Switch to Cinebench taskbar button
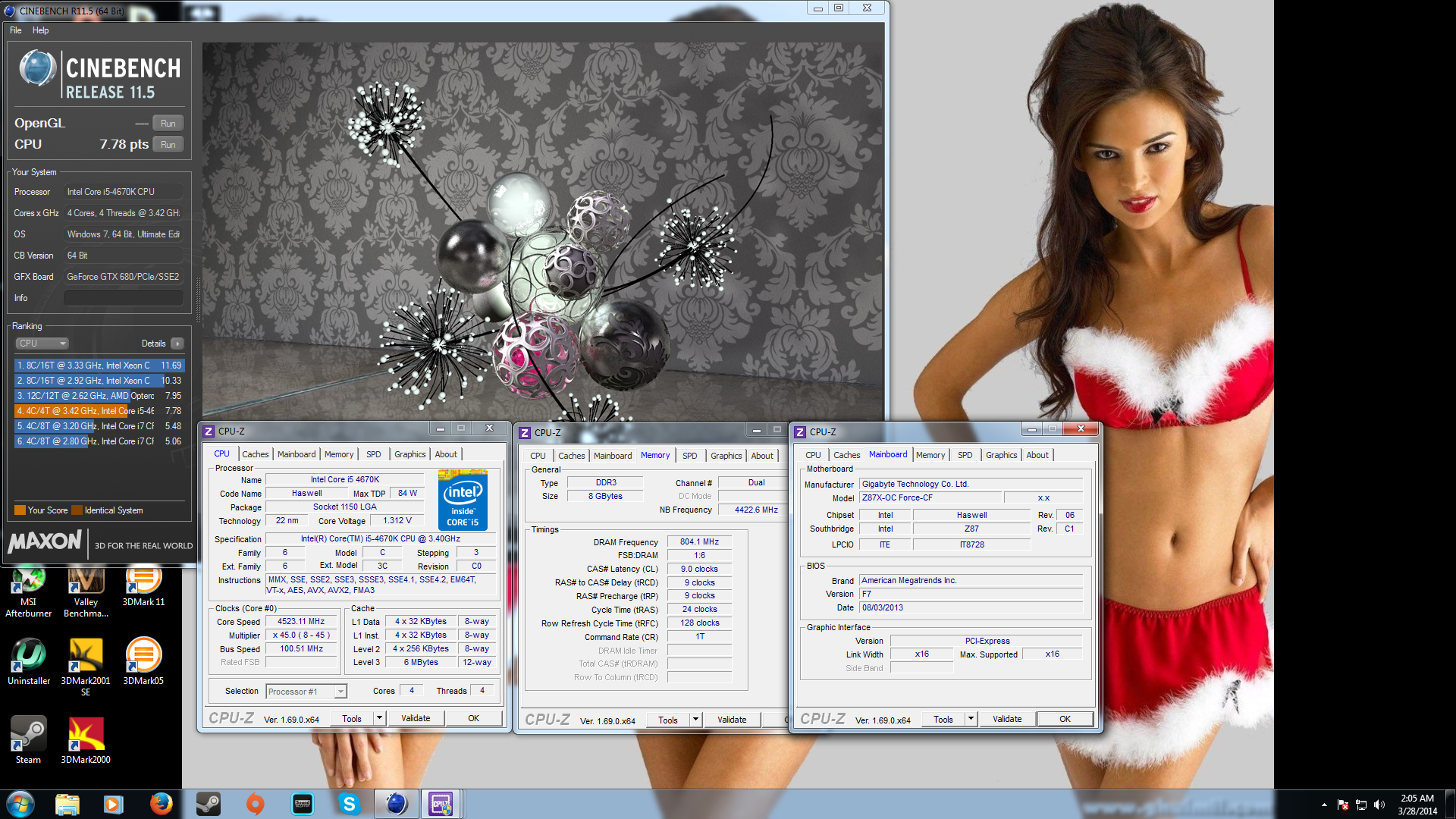The image size is (1456, 819). 397,804
